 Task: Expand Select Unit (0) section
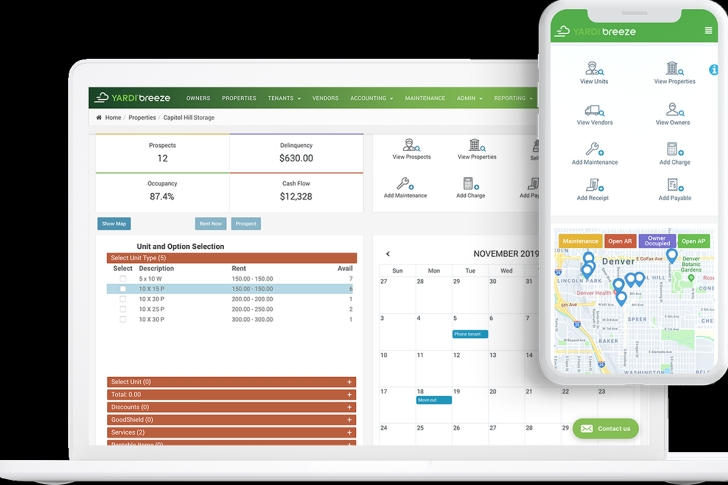click(x=231, y=382)
